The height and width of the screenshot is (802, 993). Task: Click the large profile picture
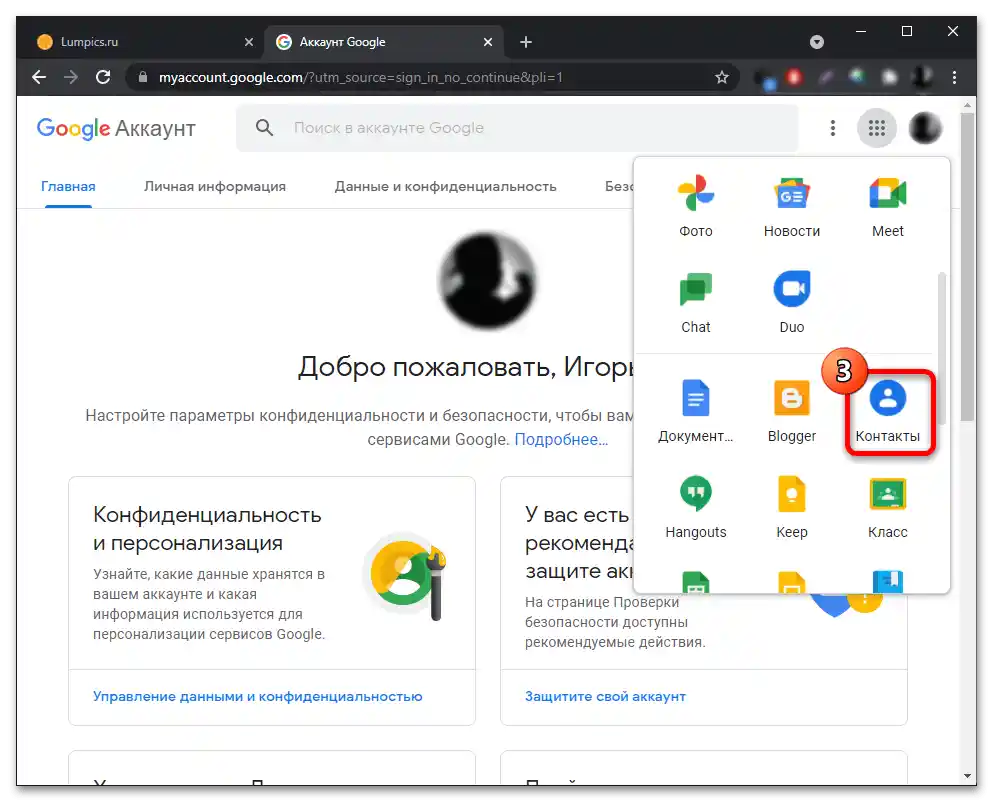pos(487,281)
